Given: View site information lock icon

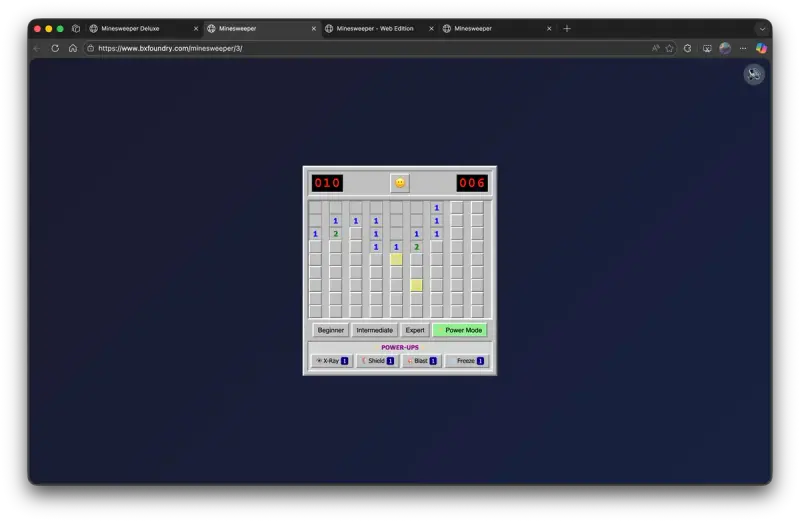Looking at the screenshot, I should click(x=90, y=48).
